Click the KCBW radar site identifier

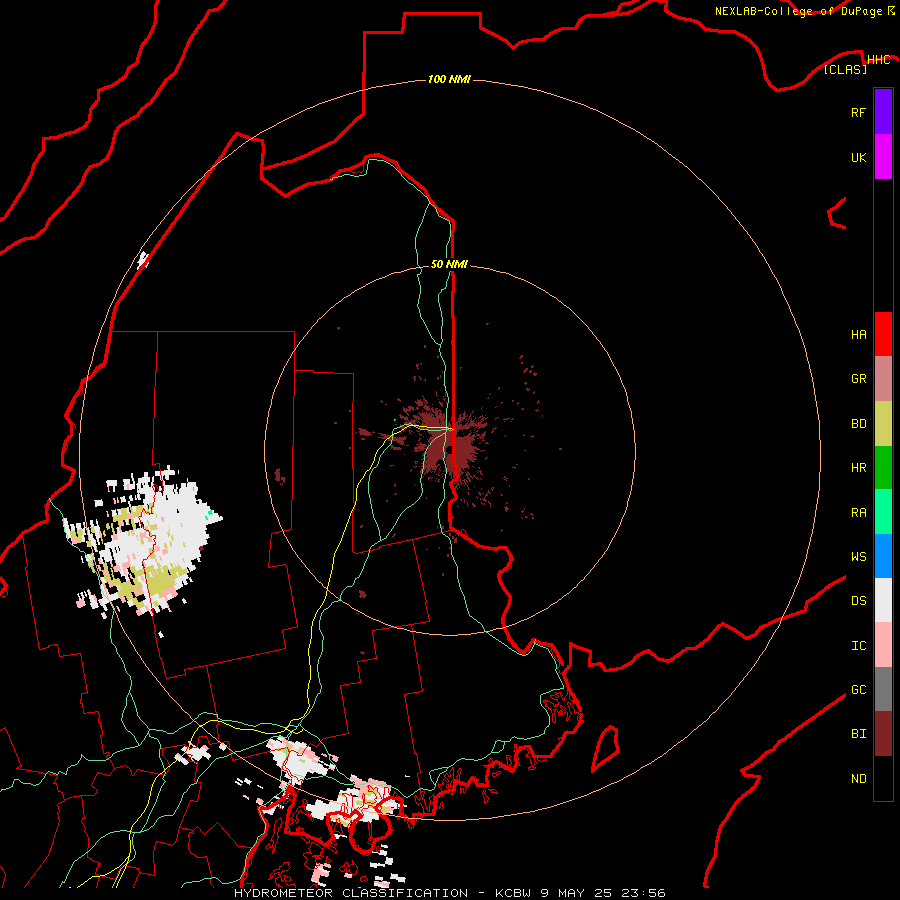[x=513, y=893]
